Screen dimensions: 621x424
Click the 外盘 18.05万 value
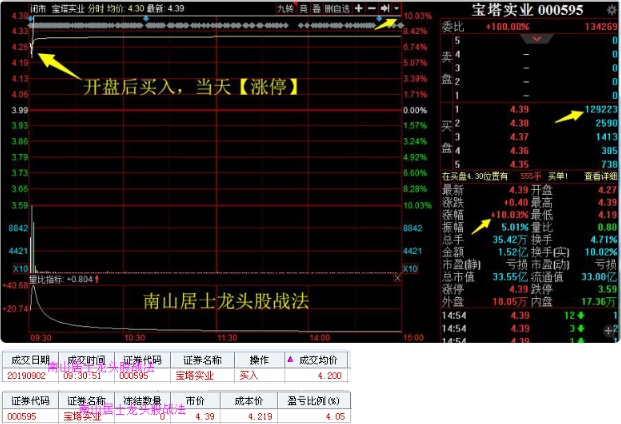[510, 302]
